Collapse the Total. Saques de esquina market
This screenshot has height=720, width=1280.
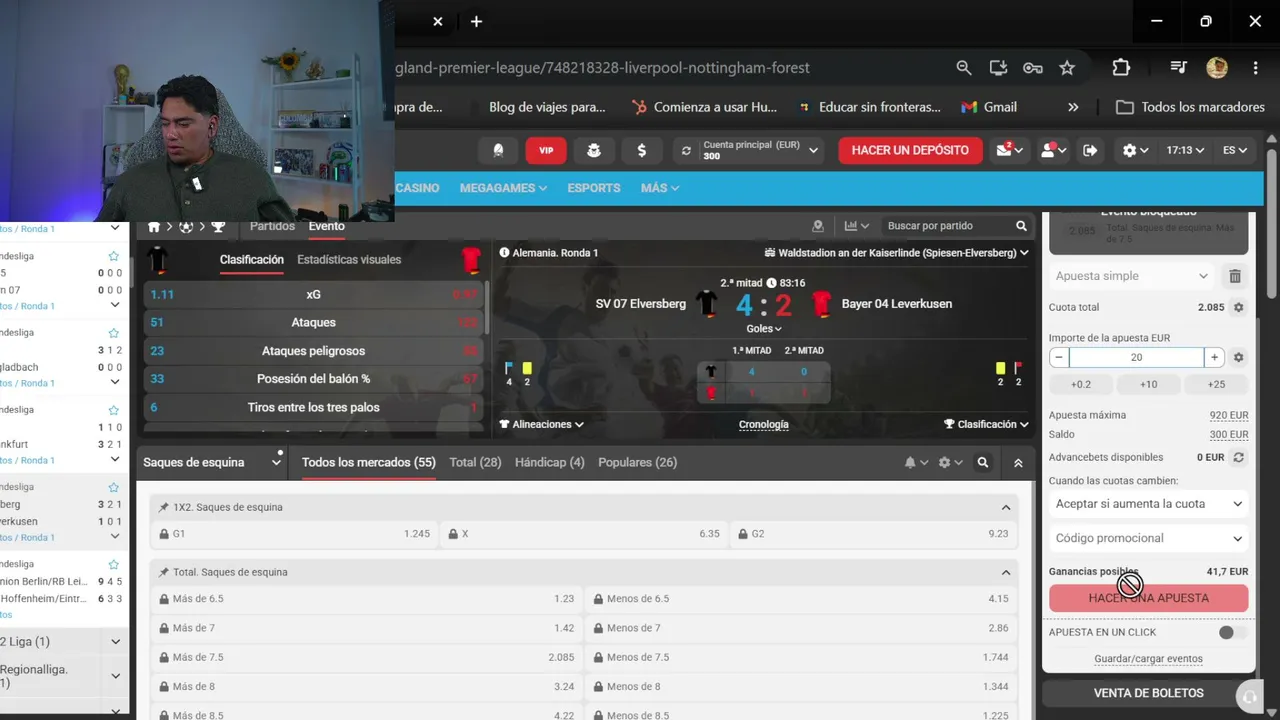[1006, 572]
